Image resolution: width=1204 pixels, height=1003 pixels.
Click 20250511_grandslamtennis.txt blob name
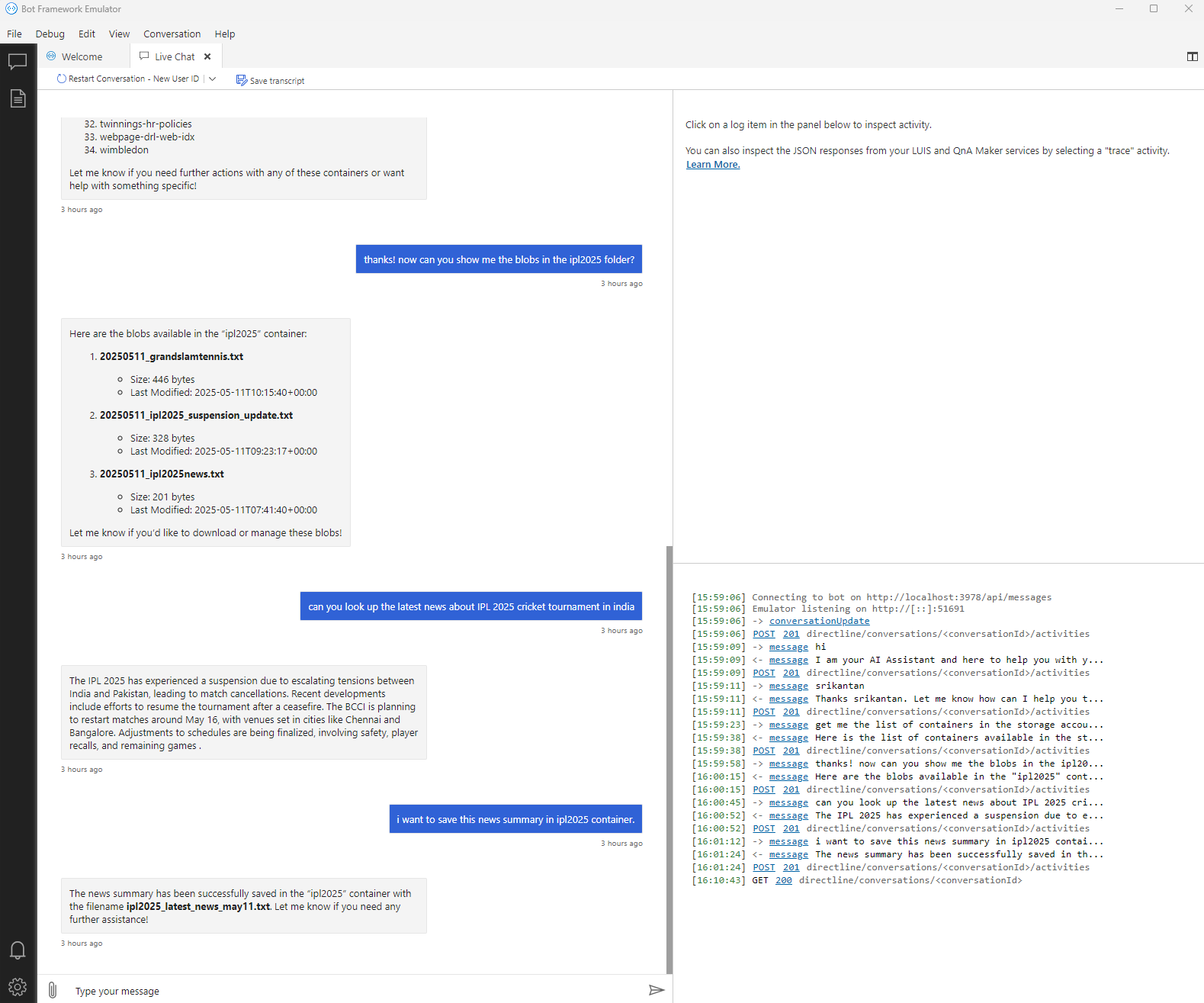tap(172, 356)
